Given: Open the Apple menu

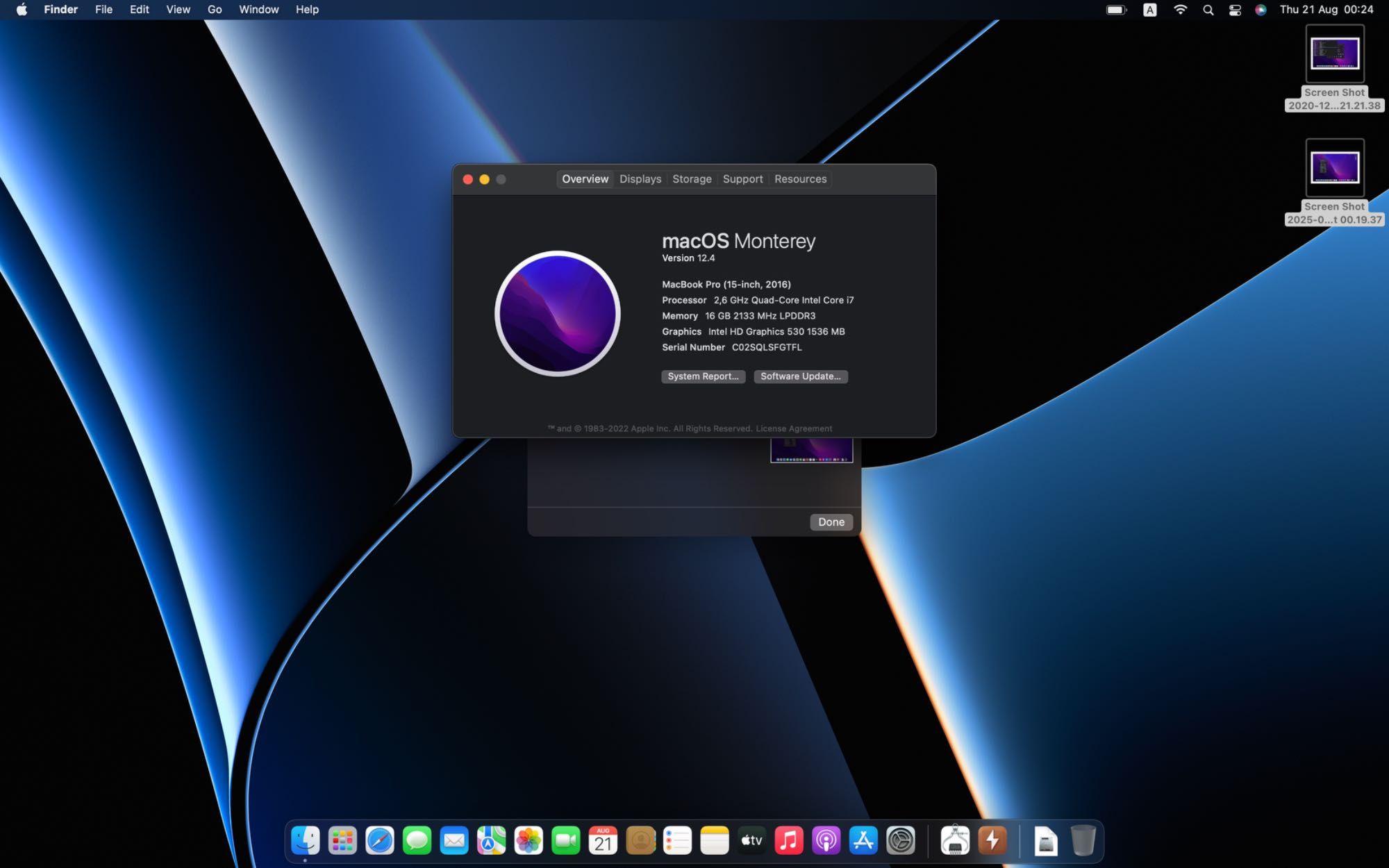Looking at the screenshot, I should coord(22,10).
